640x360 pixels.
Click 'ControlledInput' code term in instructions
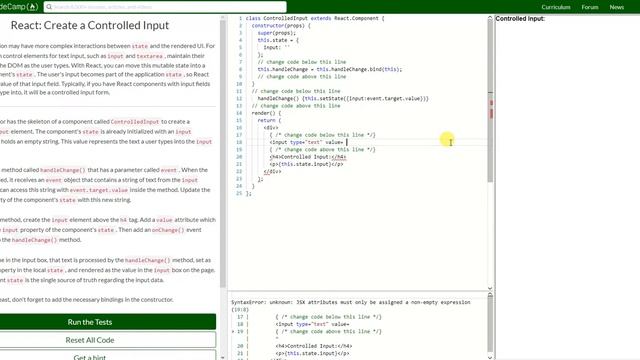(135, 122)
